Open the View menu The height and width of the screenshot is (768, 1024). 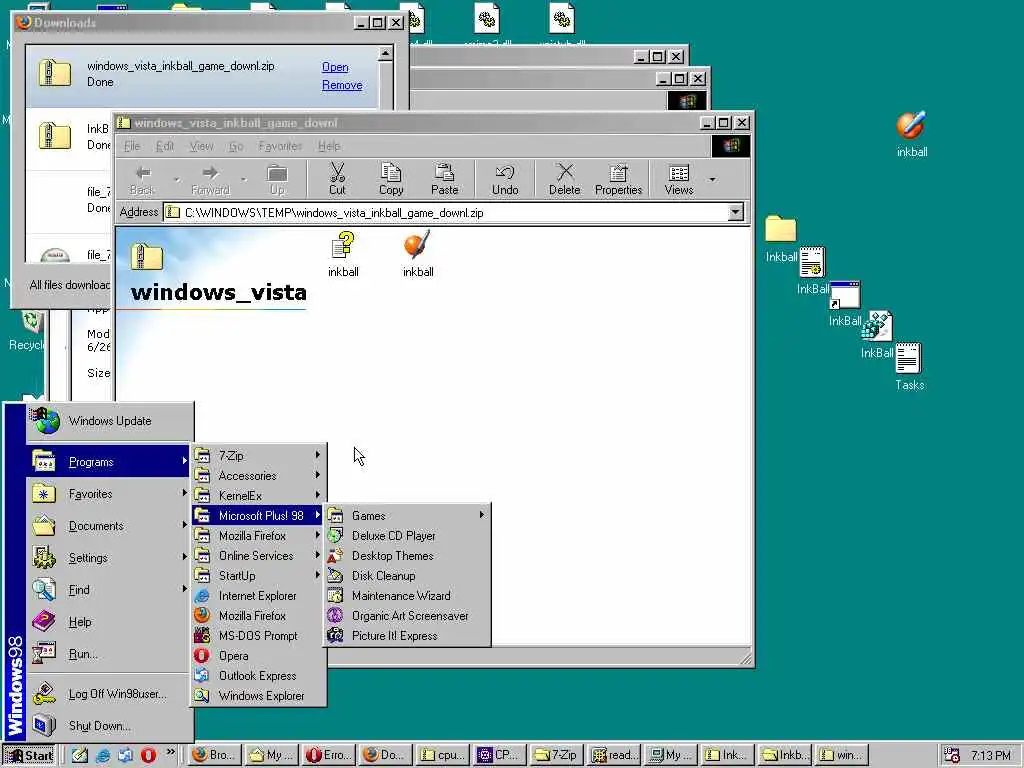pos(201,146)
